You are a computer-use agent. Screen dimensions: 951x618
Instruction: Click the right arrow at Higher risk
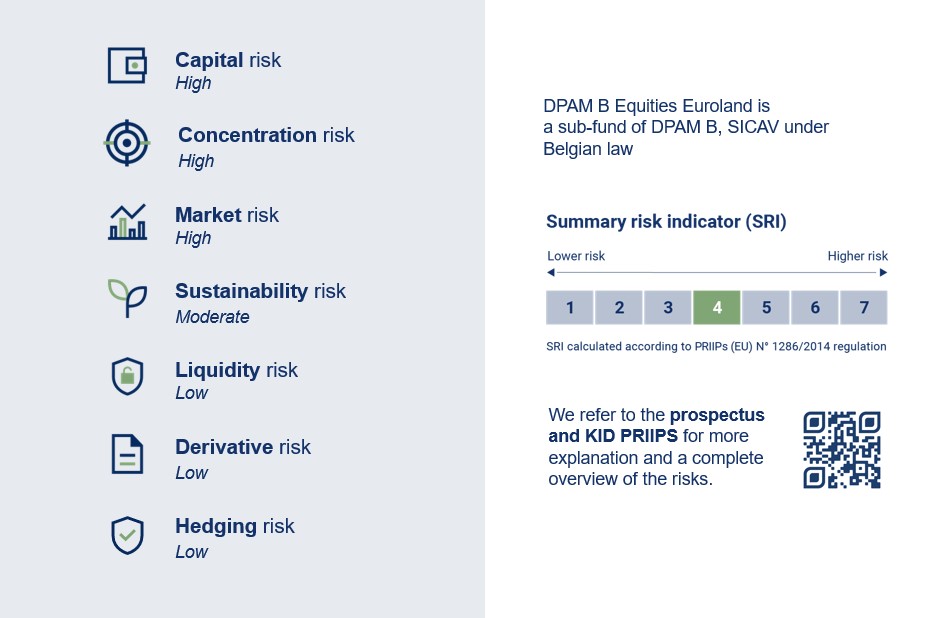(x=883, y=272)
